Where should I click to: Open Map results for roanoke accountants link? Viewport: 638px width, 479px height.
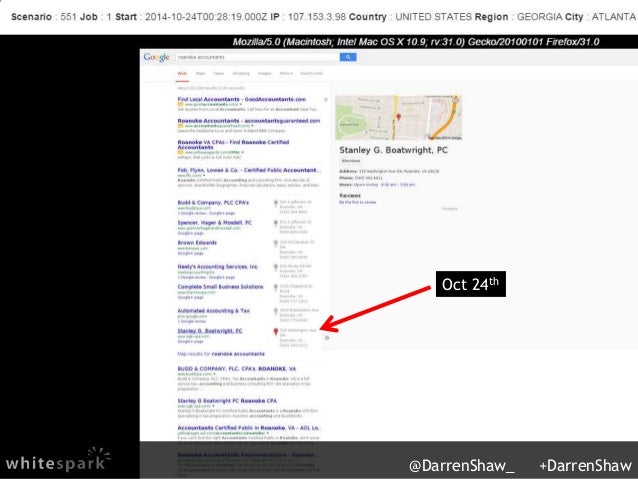tap(221, 354)
